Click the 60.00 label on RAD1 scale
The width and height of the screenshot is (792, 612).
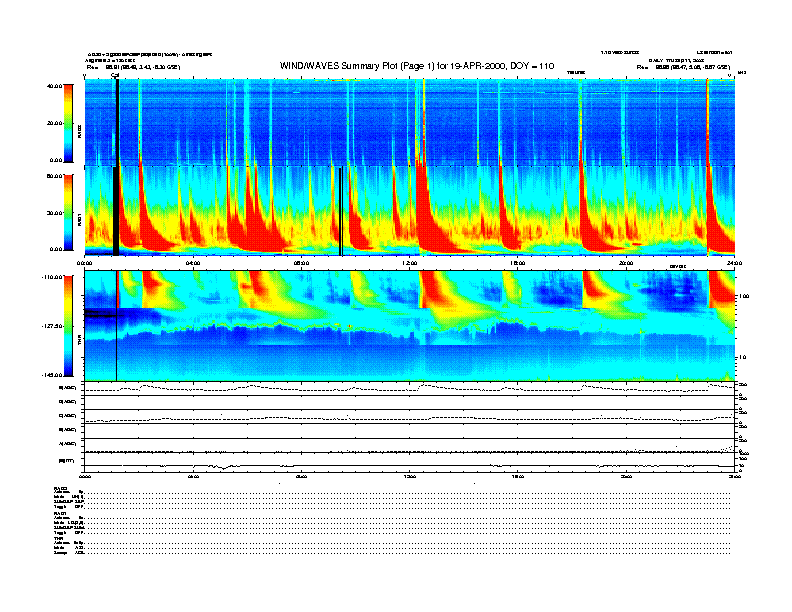[54, 176]
